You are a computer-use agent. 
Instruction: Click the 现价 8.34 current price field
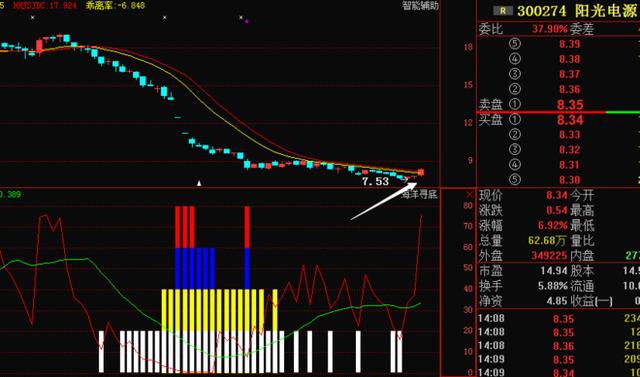[524, 195]
